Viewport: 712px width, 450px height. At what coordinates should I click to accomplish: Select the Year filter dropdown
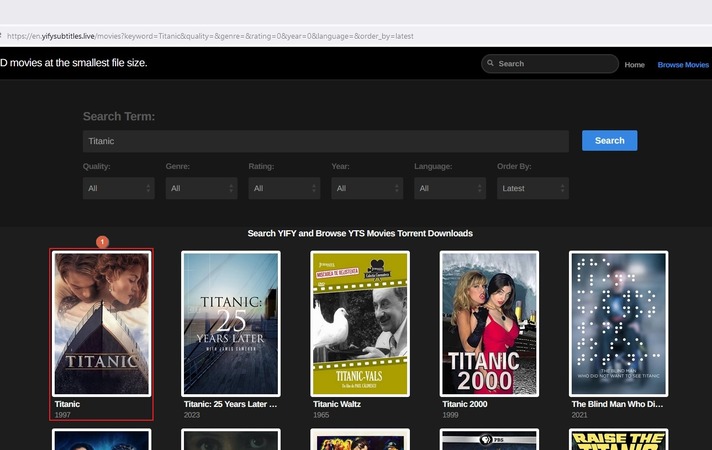368,188
